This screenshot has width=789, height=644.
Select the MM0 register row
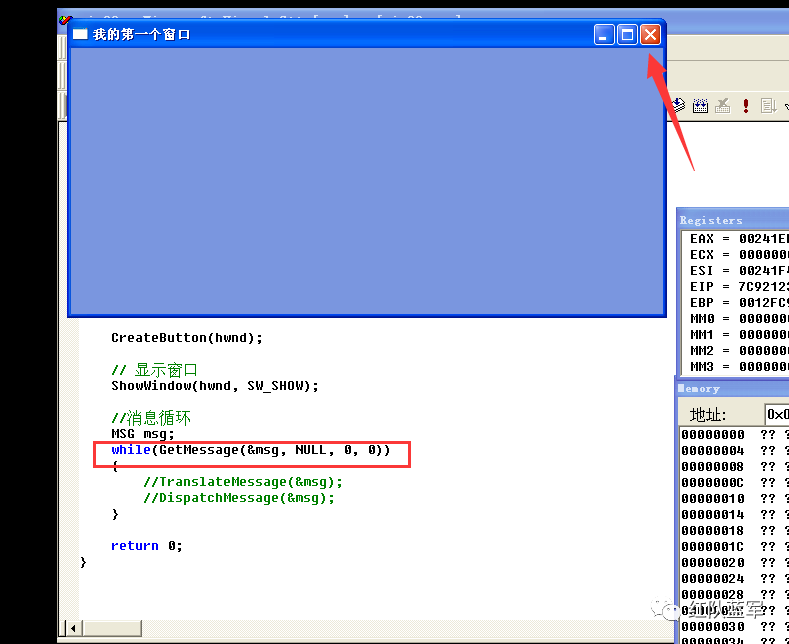pyautogui.click(x=739, y=319)
